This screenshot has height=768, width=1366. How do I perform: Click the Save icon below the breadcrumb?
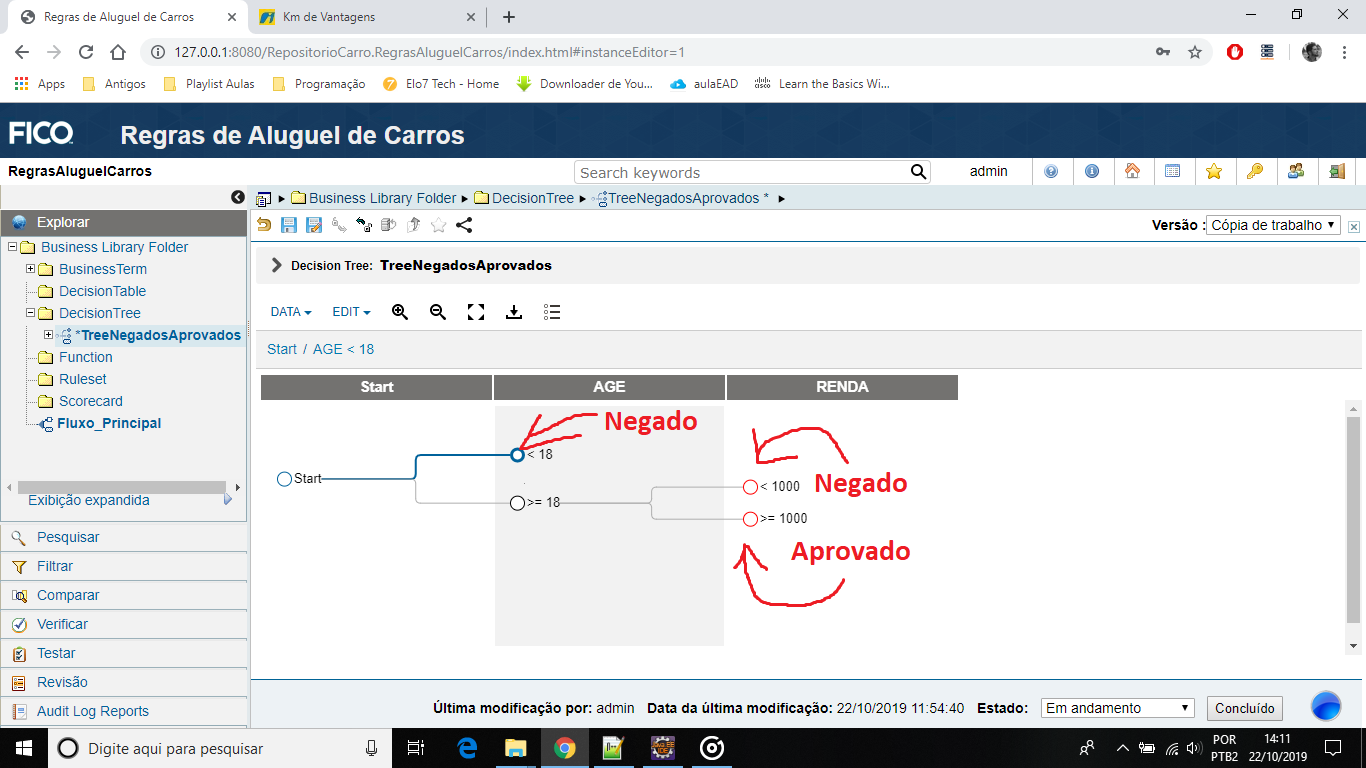pos(289,225)
